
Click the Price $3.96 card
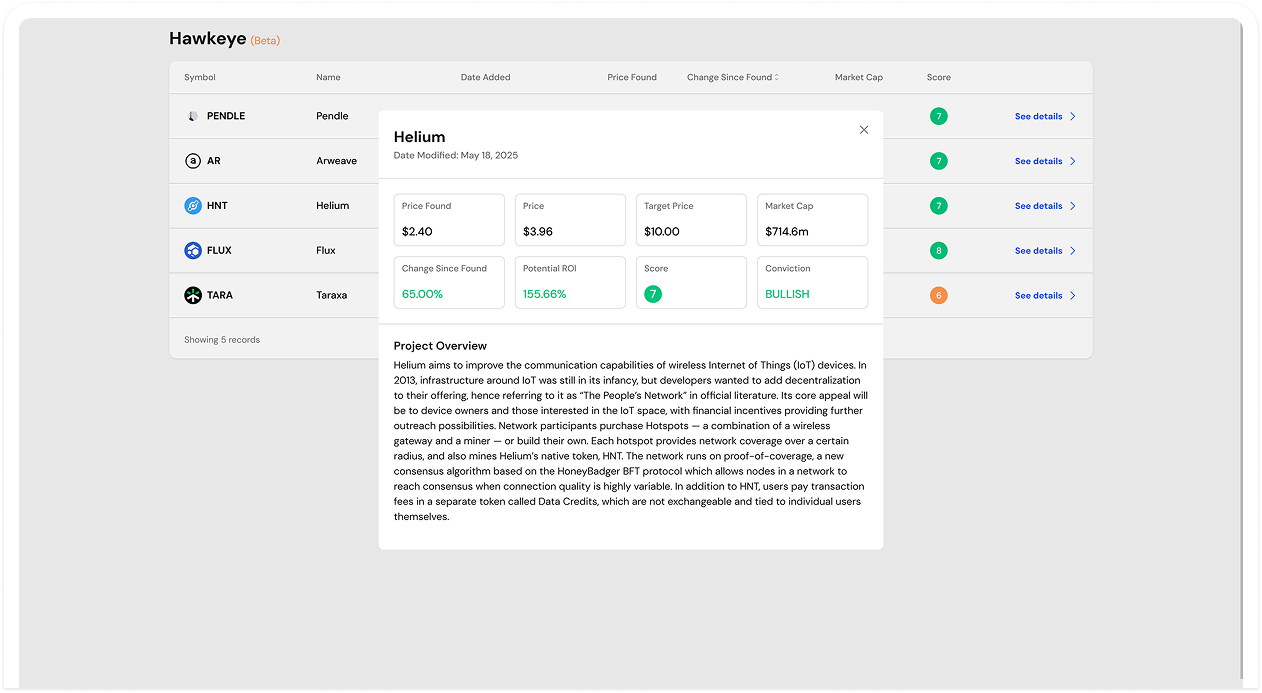(570, 220)
